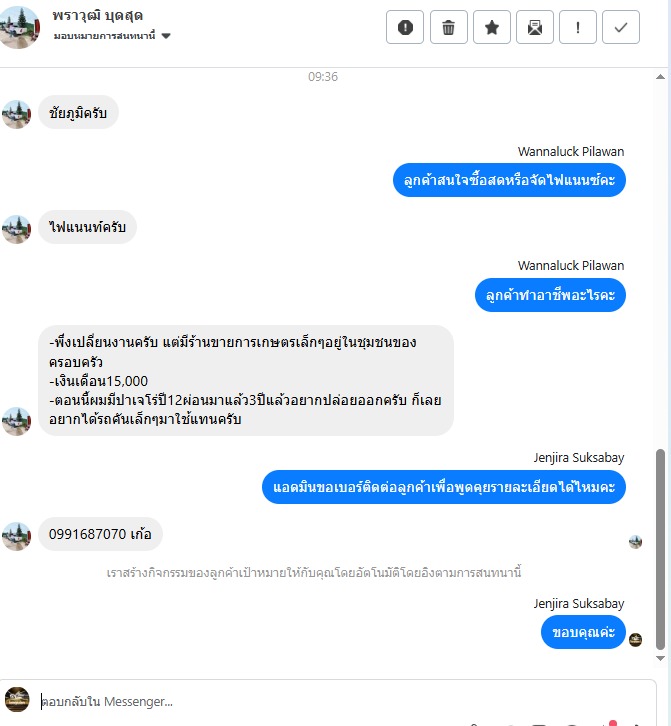Click the ขอบคุณค่ะ sent message bubble
The image size is (671, 726).
coord(583,632)
